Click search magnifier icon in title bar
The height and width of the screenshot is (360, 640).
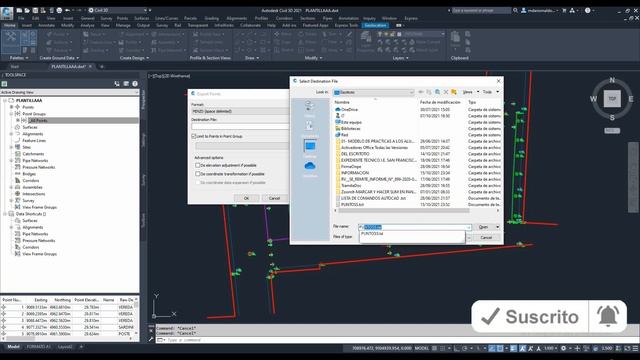click(x=516, y=10)
